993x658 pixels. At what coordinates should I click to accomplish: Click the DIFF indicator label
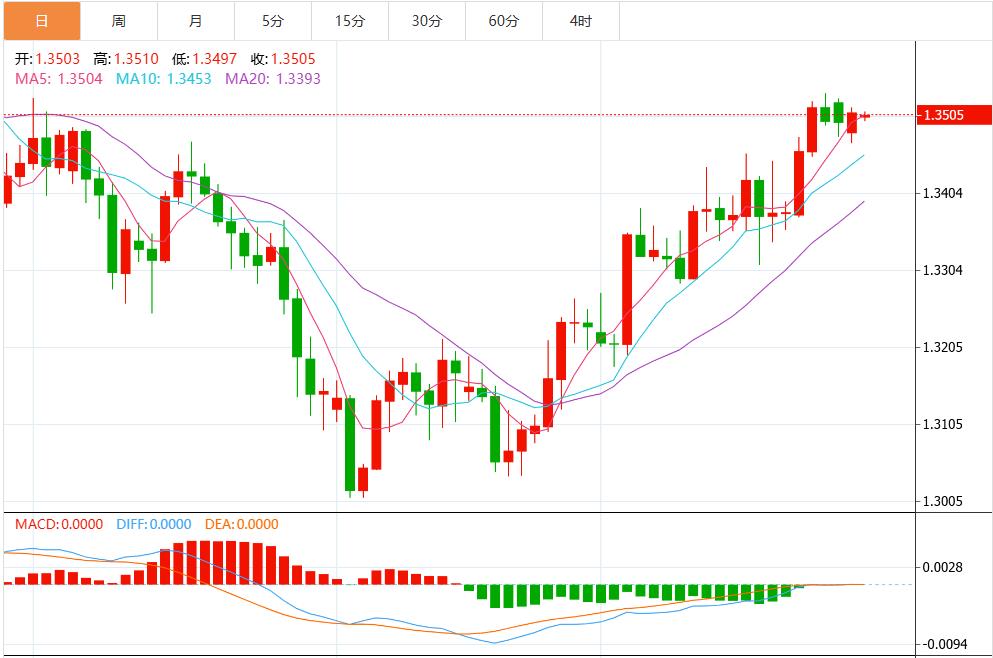153,524
